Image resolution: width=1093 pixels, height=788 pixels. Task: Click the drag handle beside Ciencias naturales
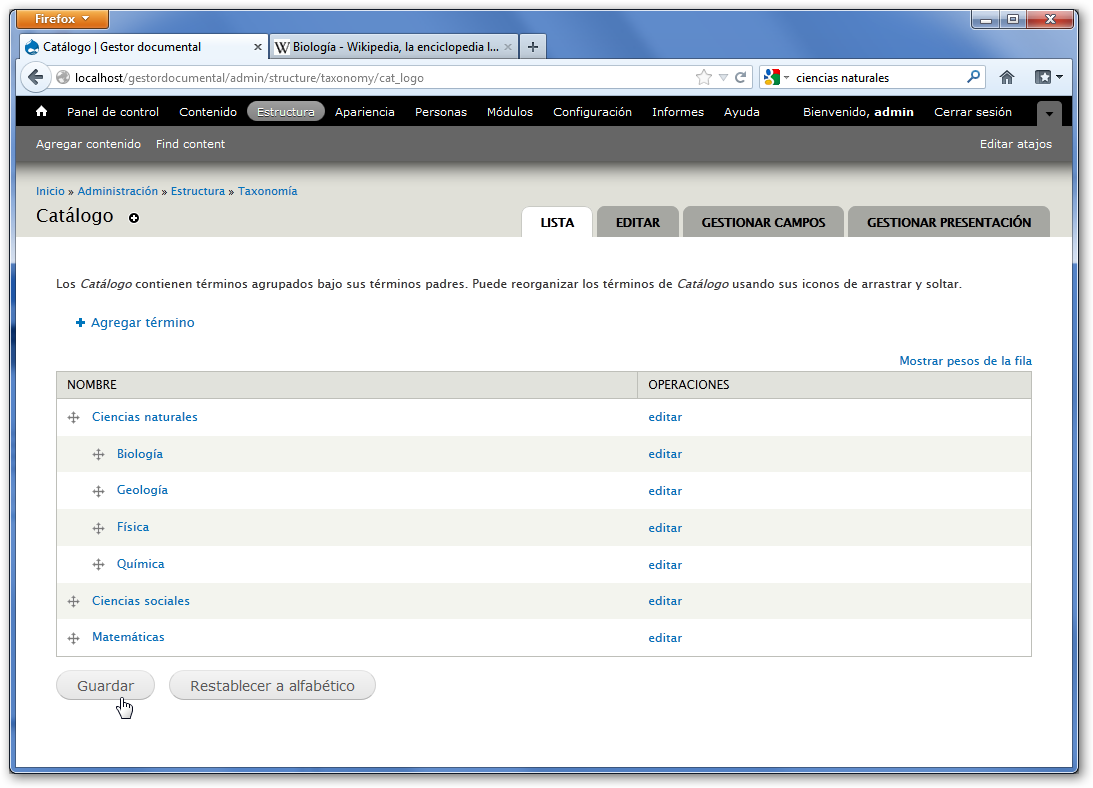tap(73, 418)
